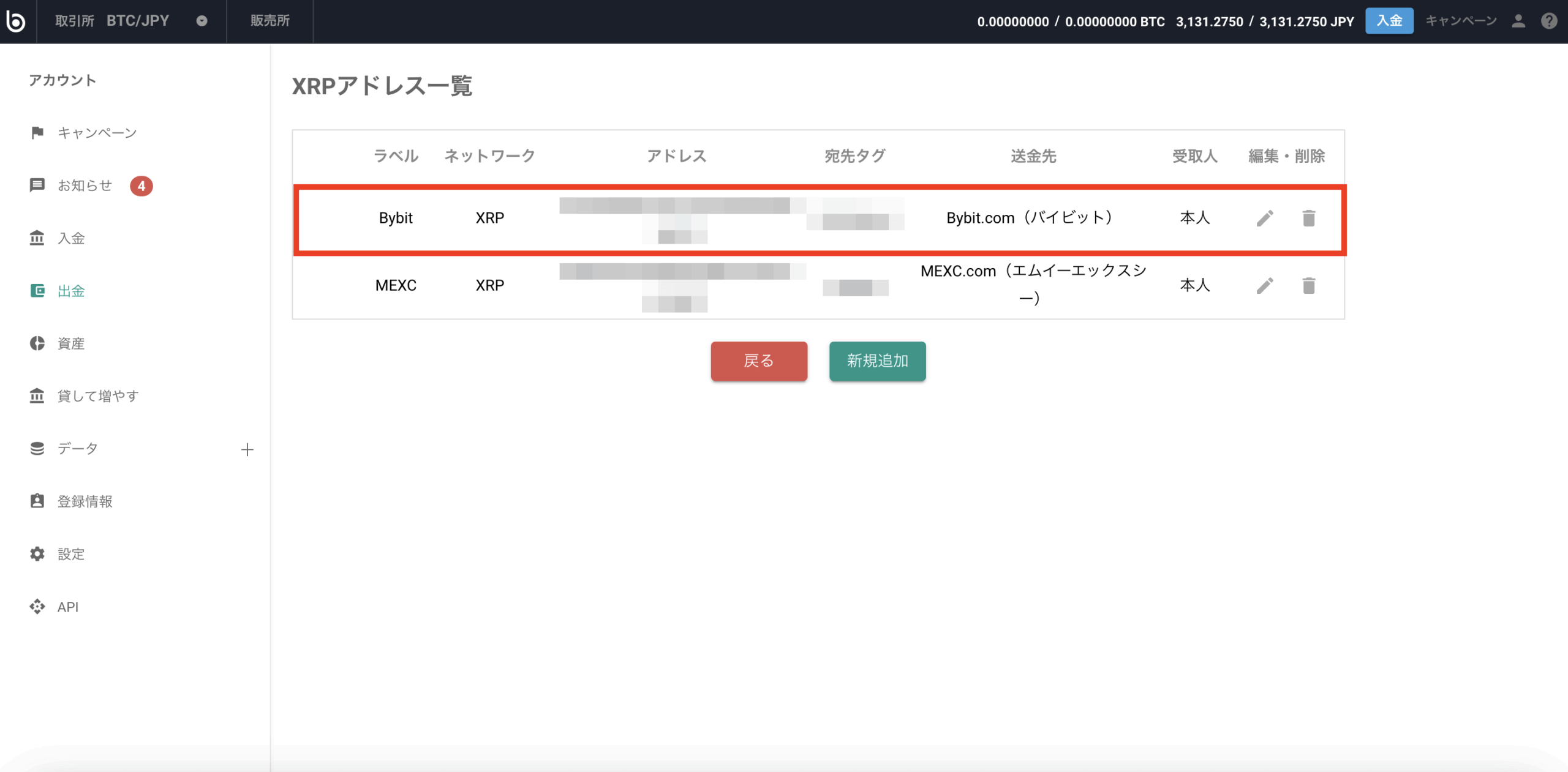Click the API icon in sidebar
Viewport: 1568px width, 772px height.
[x=37, y=606]
